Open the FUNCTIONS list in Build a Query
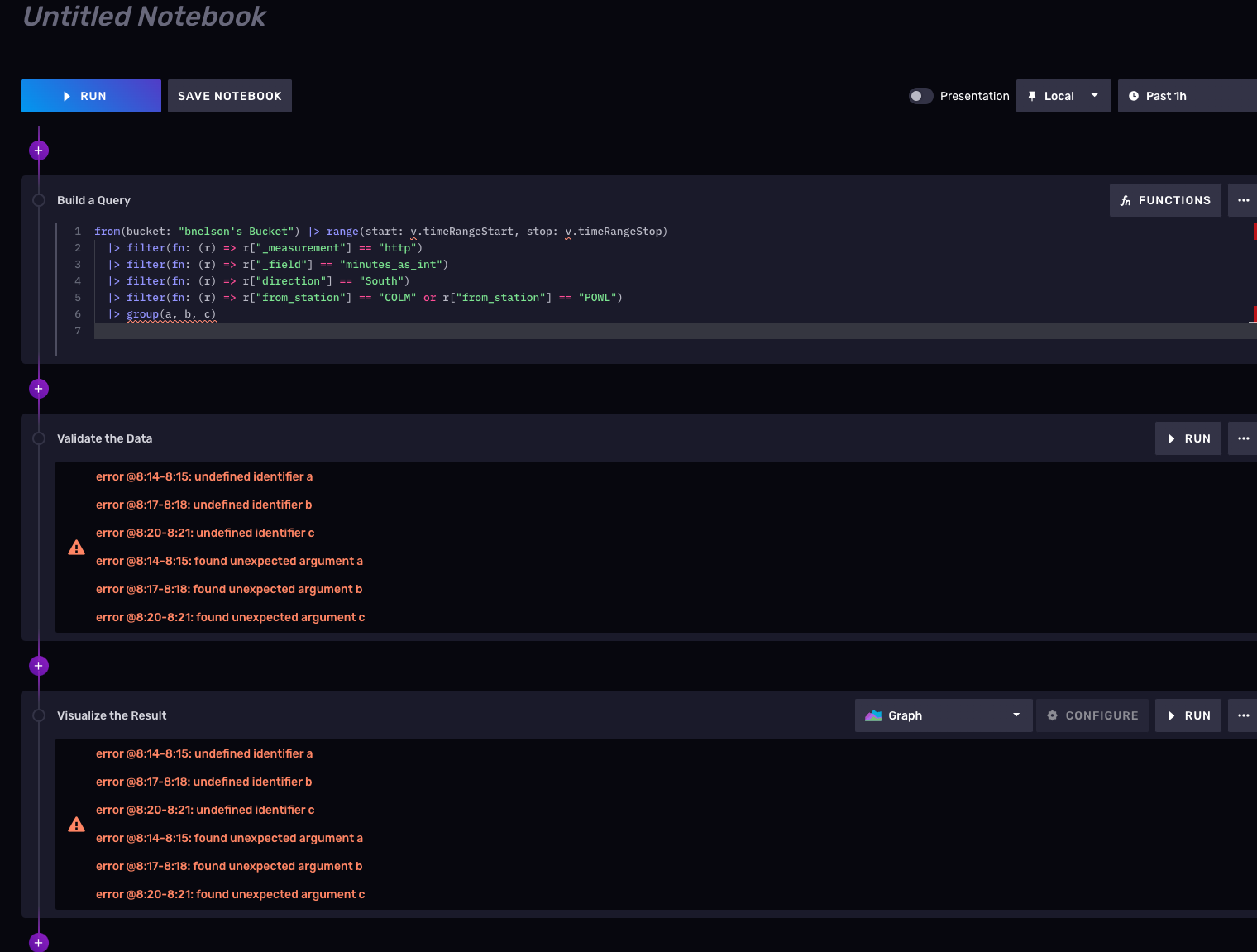The width and height of the screenshot is (1257, 952). [1165, 200]
